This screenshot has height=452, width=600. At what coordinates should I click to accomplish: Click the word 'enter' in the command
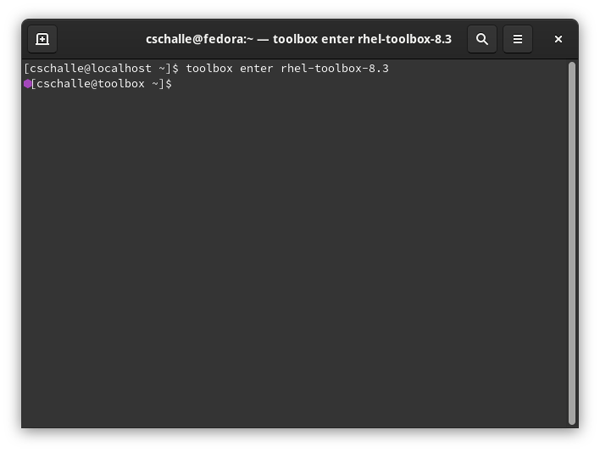(x=258, y=68)
